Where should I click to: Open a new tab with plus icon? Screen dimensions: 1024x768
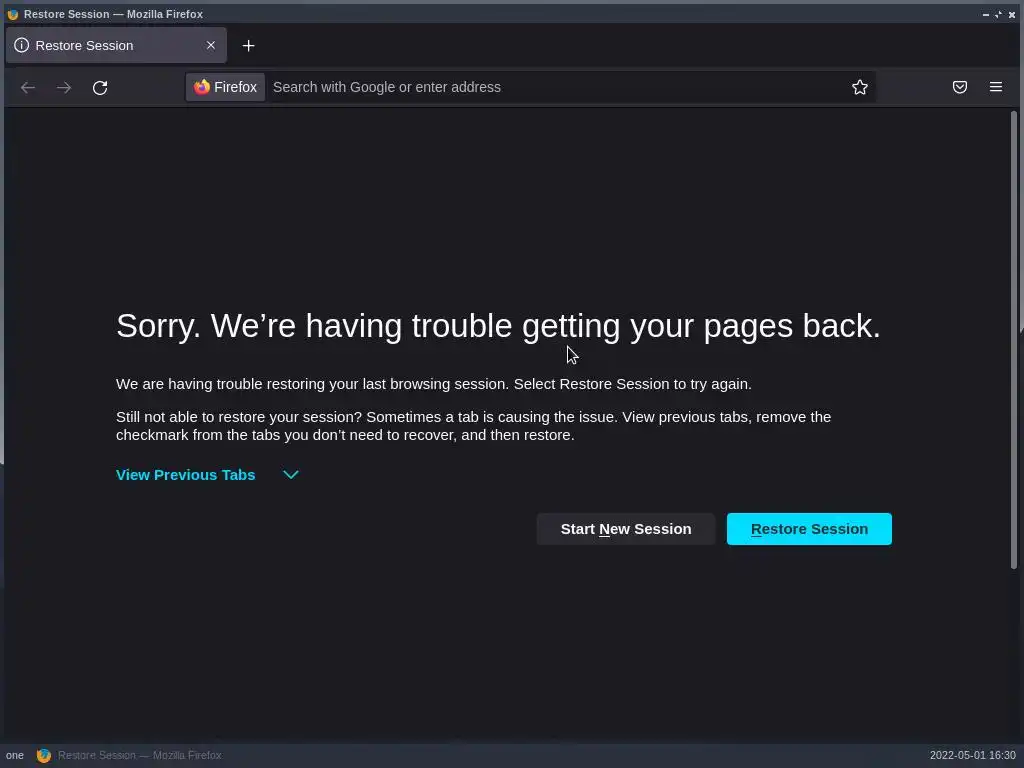point(248,46)
